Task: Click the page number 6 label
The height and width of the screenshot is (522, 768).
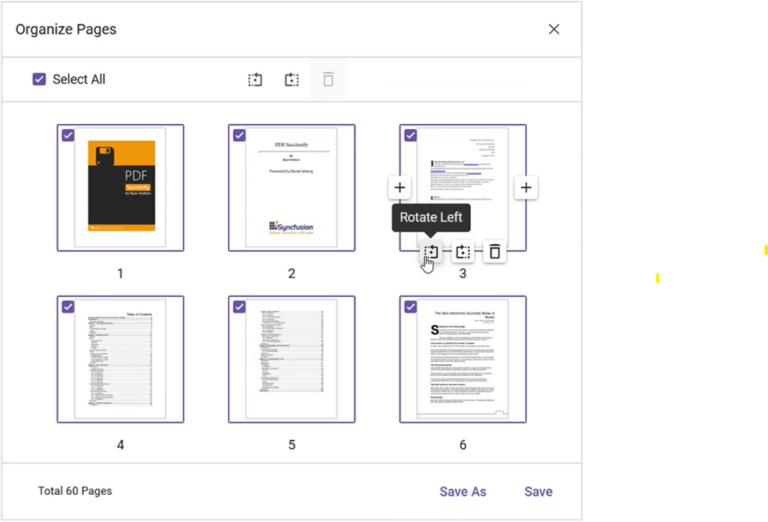Action: click(463, 445)
